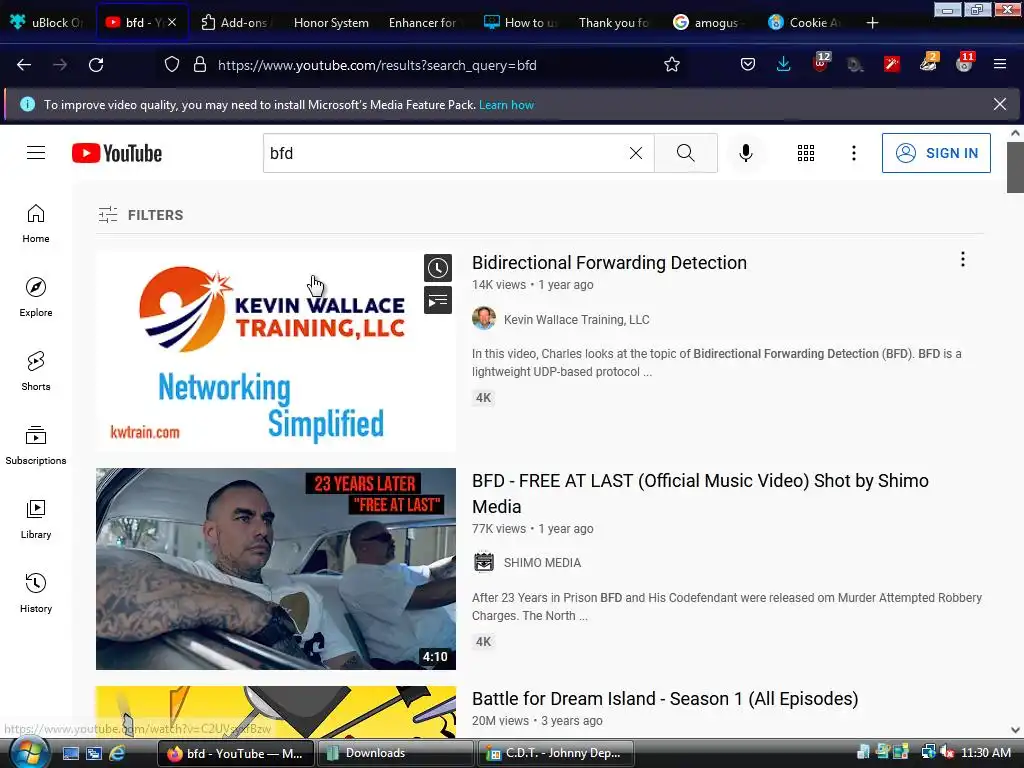The width and height of the screenshot is (1024, 768).
Task: Play the Kevin Wallace Training thumbnail
Action: pos(276,351)
